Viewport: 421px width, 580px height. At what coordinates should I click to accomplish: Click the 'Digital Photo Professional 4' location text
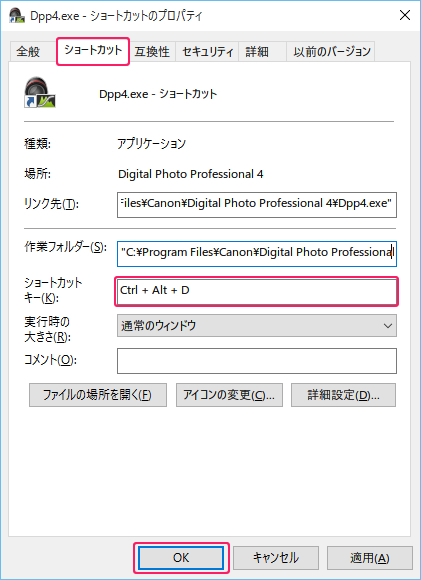click(x=191, y=174)
